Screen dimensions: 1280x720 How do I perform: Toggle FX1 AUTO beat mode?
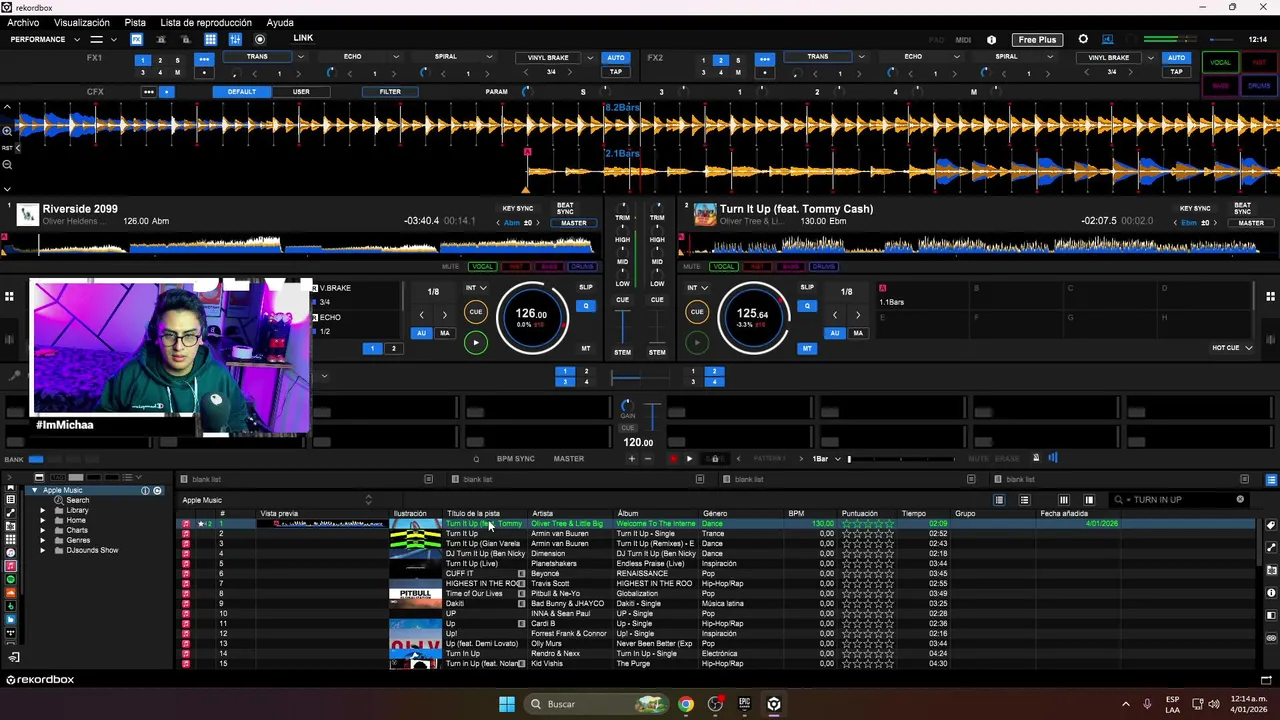[x=616, y=58]
